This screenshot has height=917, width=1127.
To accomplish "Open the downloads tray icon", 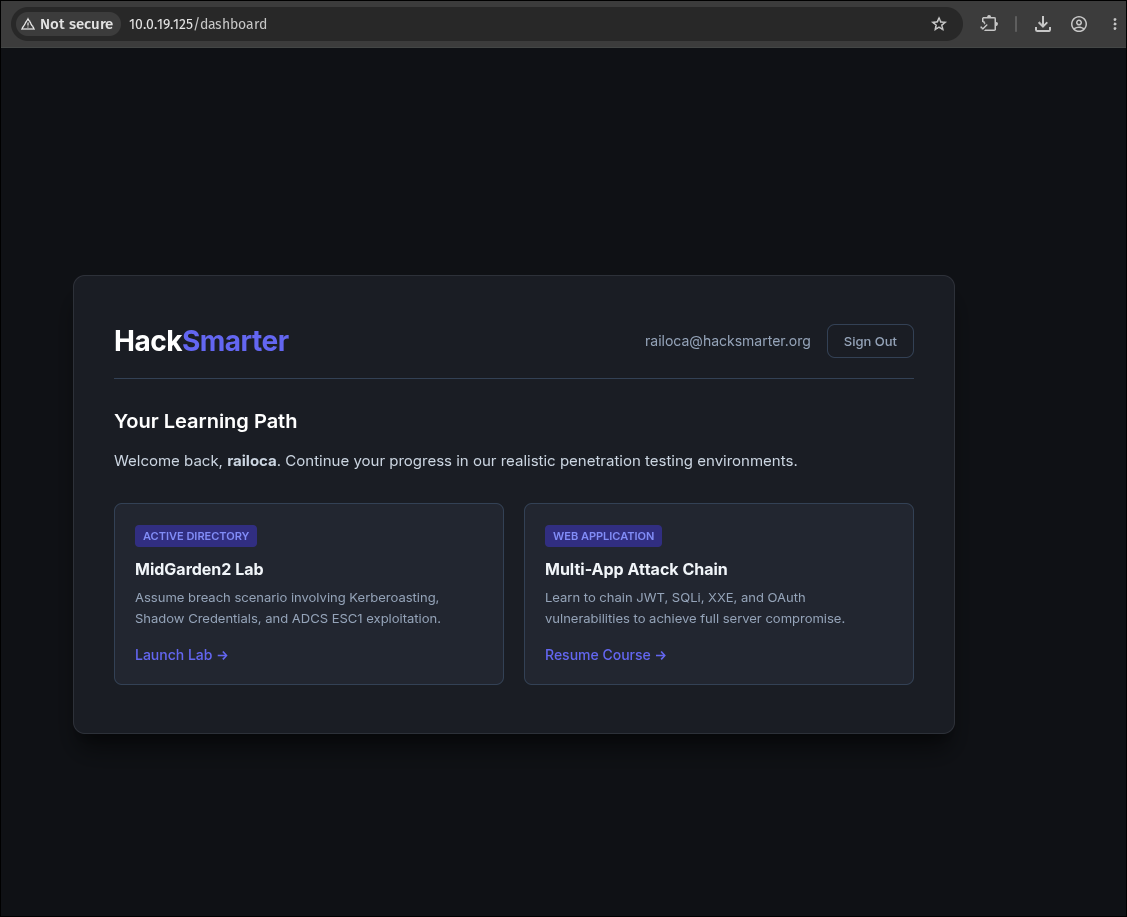I will (x=1043, y=24).
